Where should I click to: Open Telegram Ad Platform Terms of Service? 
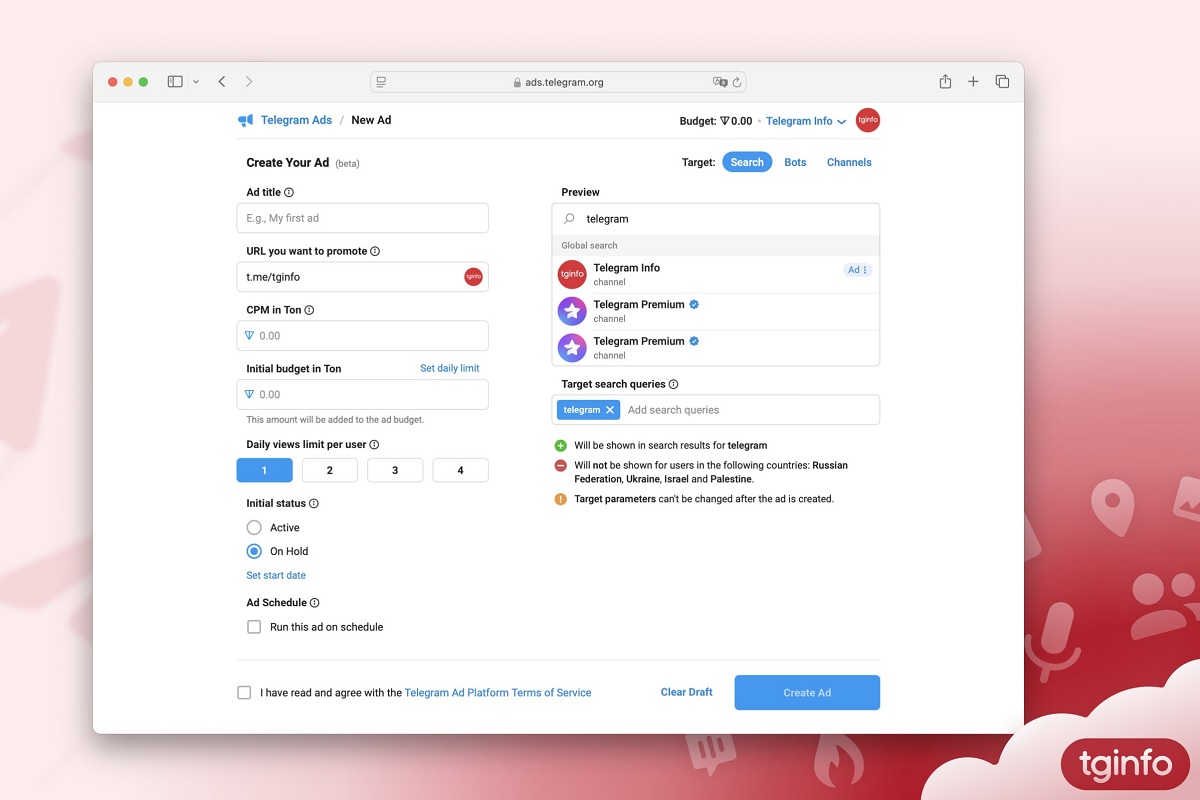[498, 692]
